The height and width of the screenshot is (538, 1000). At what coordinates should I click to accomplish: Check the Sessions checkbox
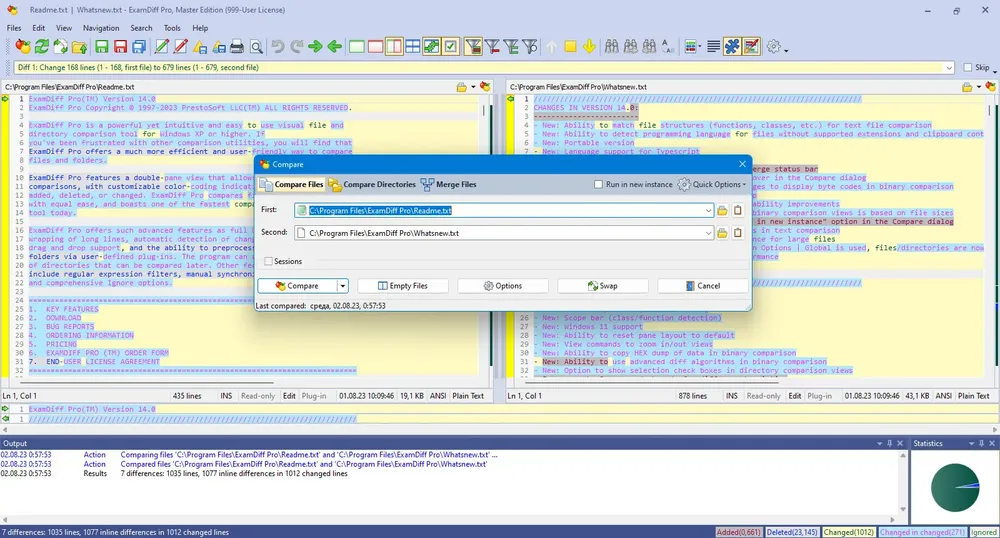(268, 261)
